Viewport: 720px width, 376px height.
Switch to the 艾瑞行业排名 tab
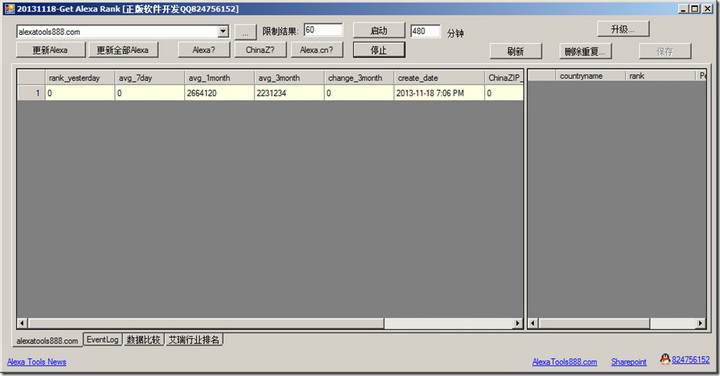pos(194,340)
